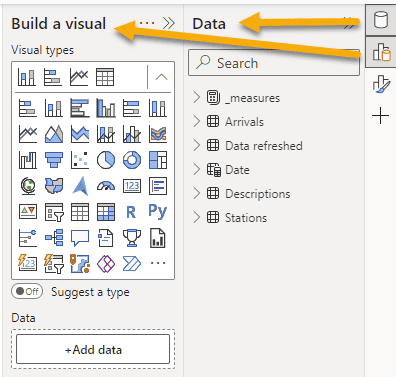Select Key influencers visual
This screenshot has width=396, height=377.
27,238
